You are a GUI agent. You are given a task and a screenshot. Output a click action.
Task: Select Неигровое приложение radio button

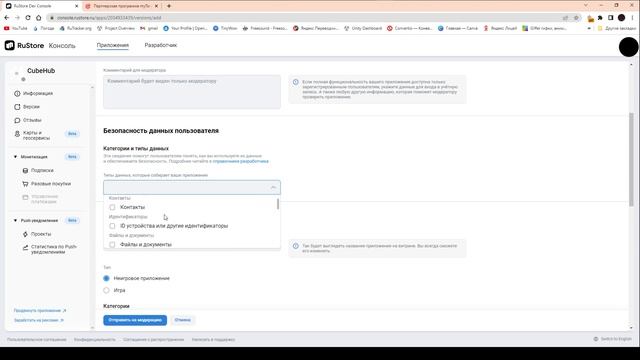coord(107,278)
